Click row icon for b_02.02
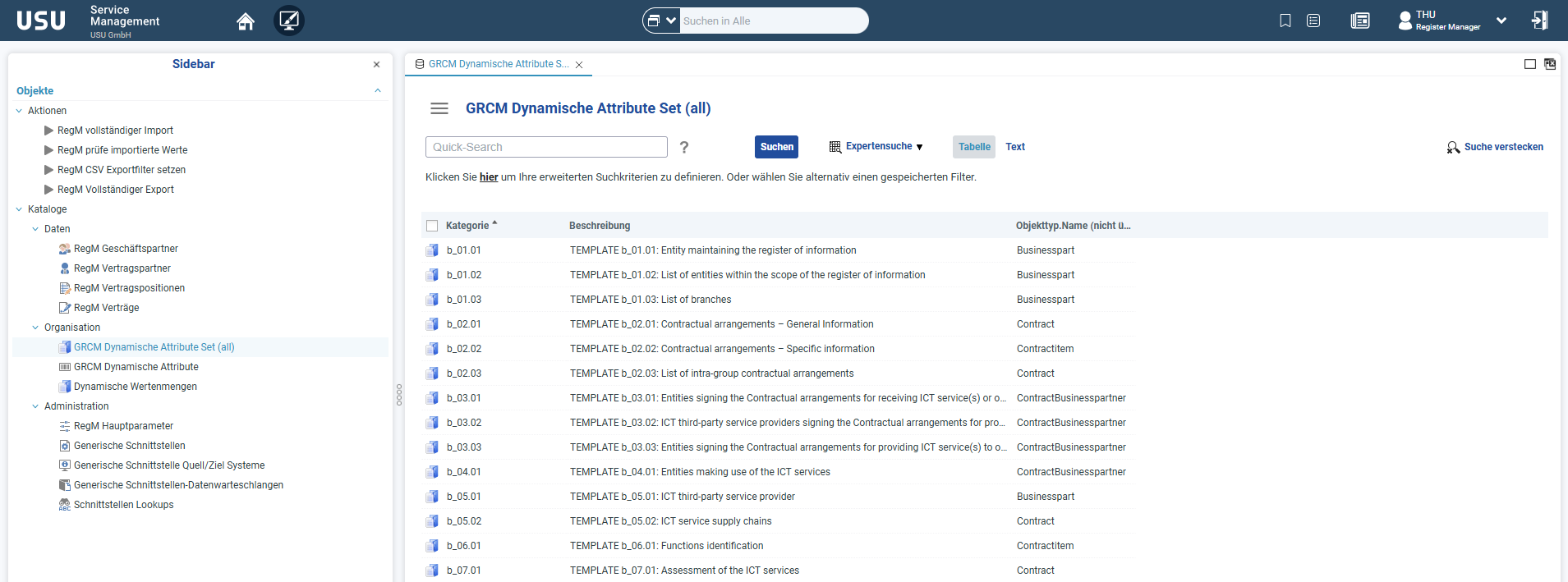Screen dimensions: 1568x582 (x=432, y=349)
